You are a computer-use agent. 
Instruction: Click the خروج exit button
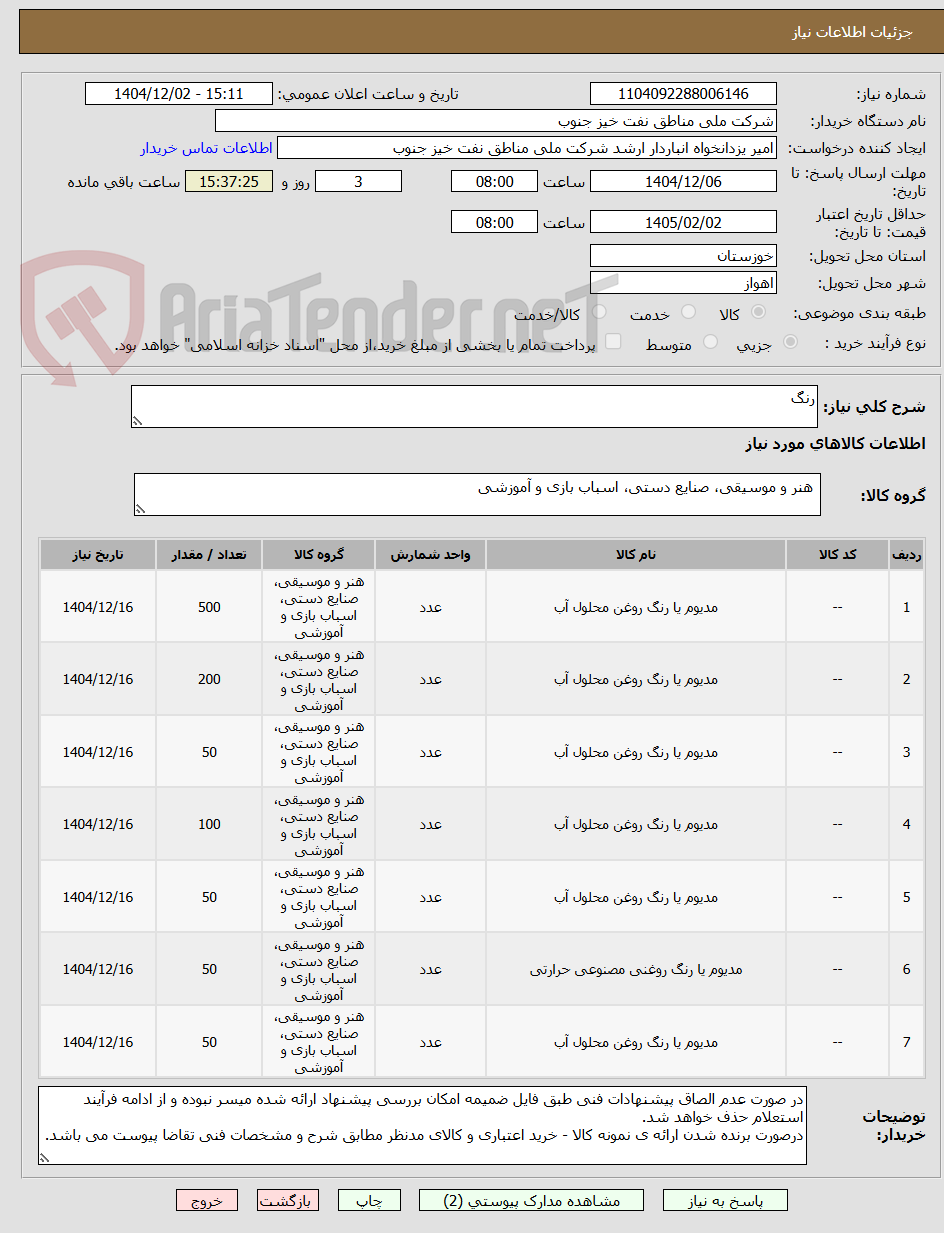pyautogui.click(x=207, y=1201)
